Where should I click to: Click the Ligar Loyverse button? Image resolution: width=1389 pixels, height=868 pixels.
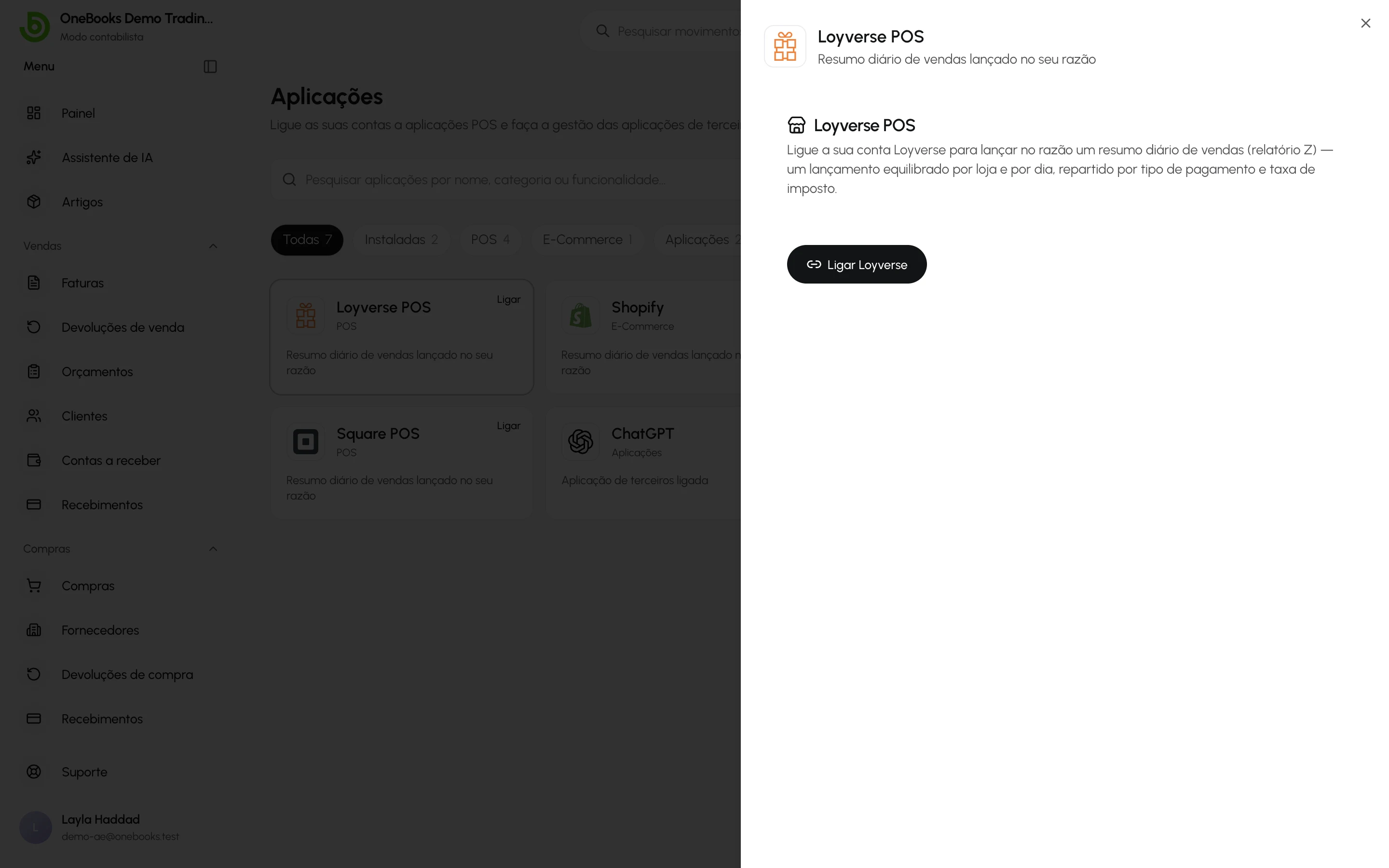point(857,264)
